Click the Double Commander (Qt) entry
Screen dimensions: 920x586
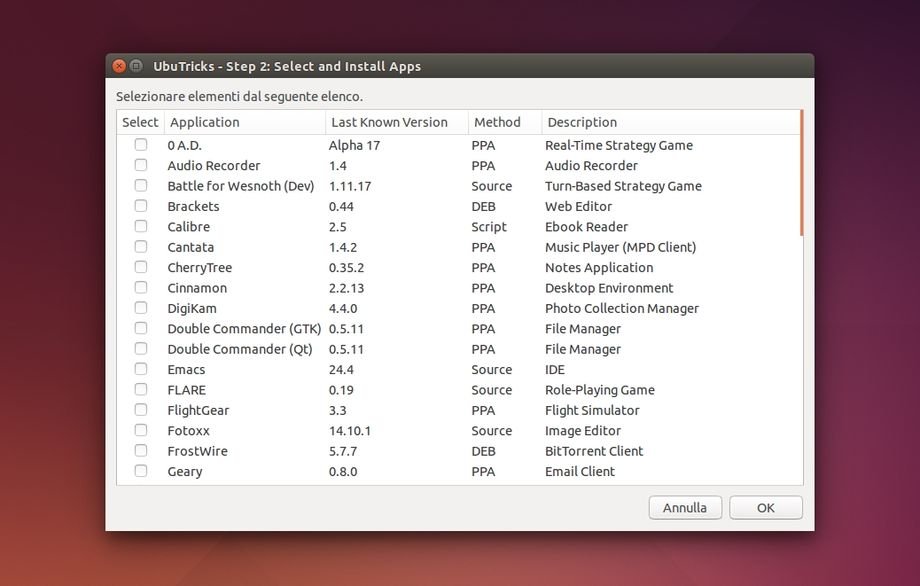239,349
